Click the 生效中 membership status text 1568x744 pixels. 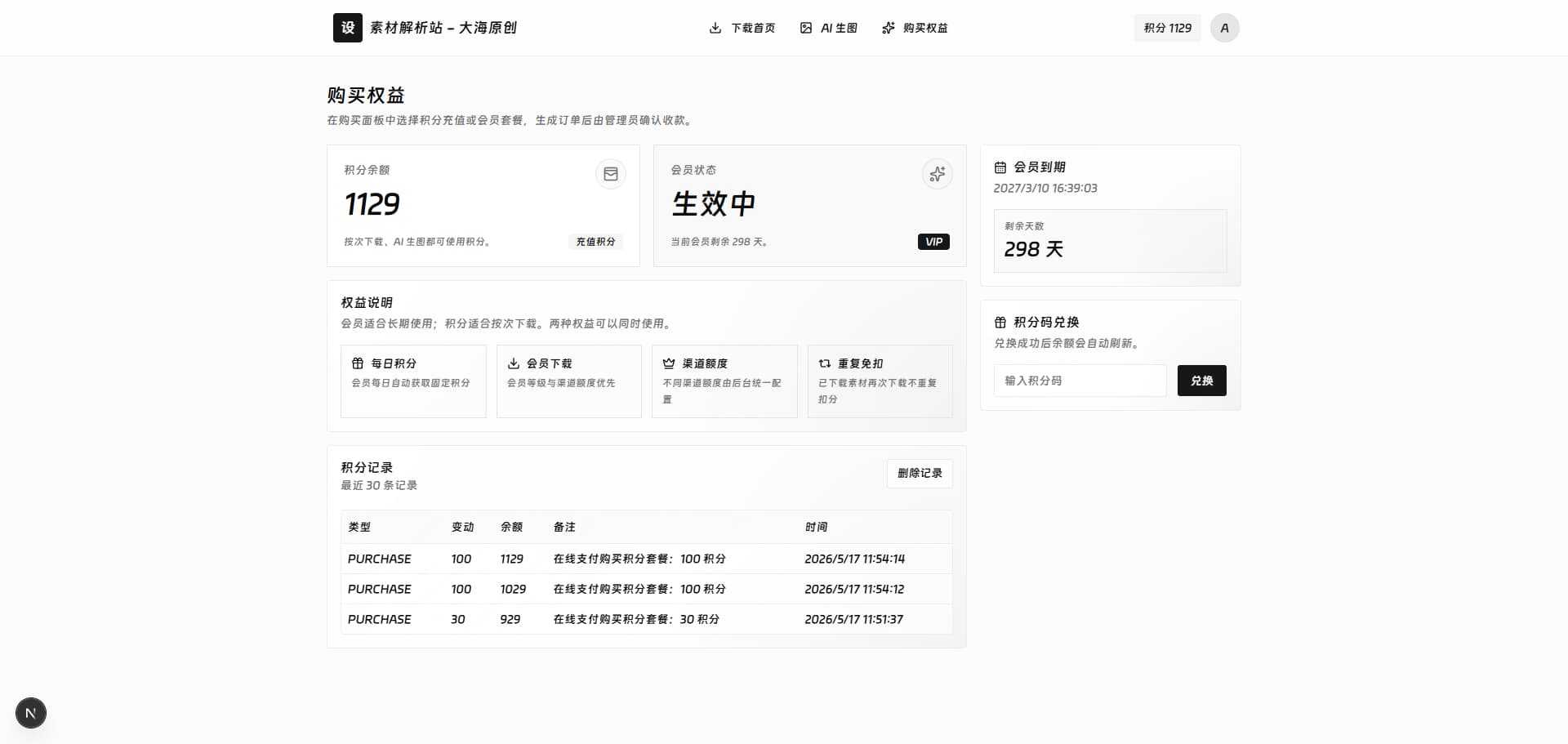tap(713, 204)
